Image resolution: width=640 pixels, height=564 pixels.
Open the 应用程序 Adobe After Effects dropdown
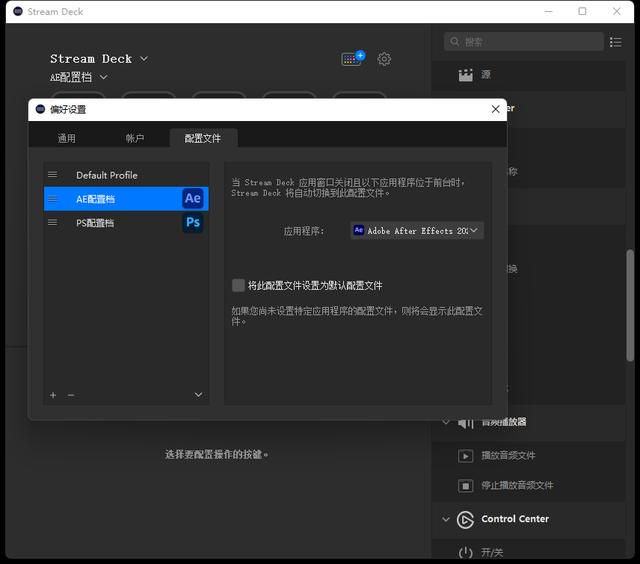coord(417,231)
